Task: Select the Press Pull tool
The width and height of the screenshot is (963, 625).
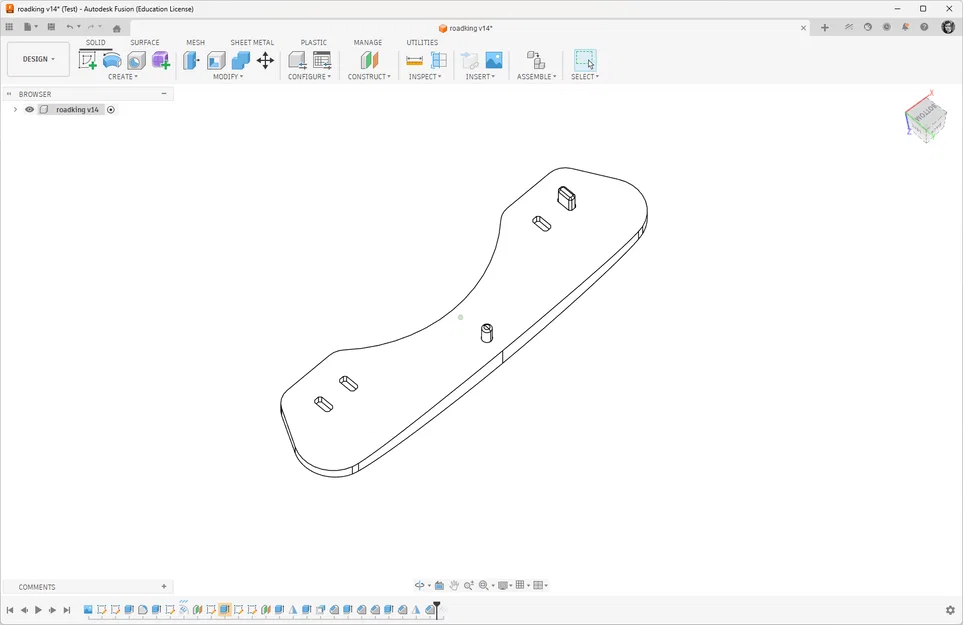Action: [x=191, y=60]
